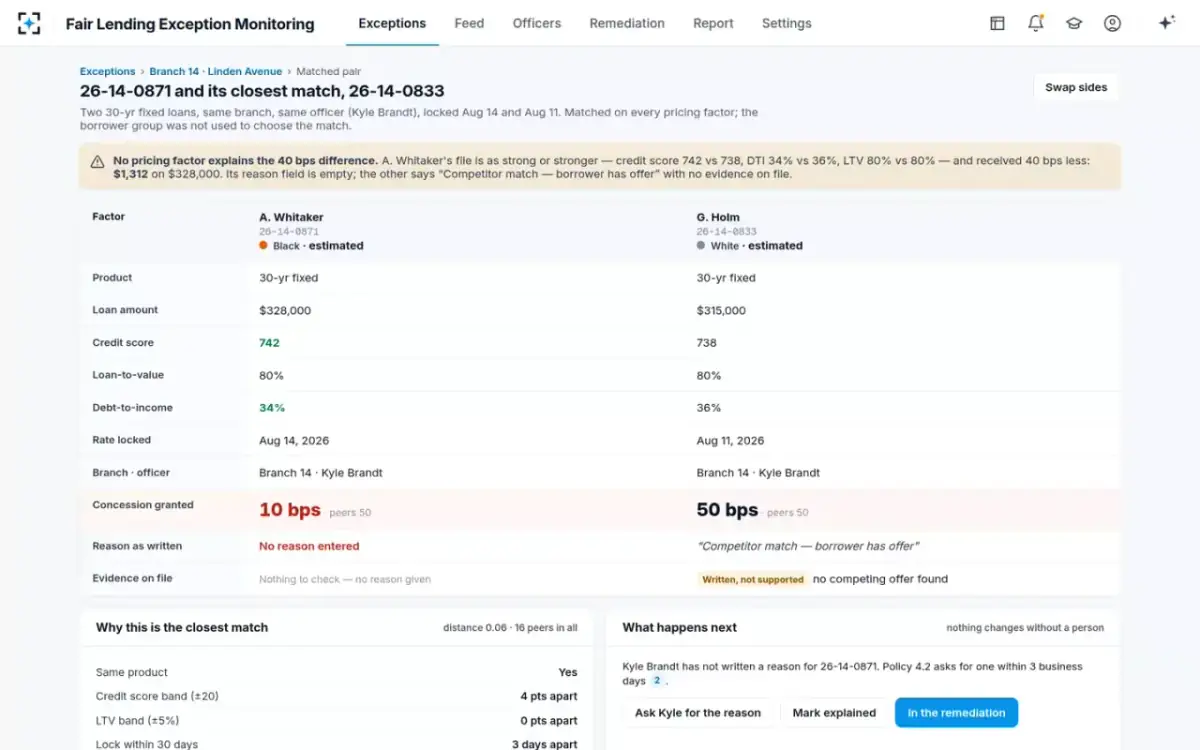Click the orange dot beside Black estimated
Screen dimensions: 1200x750
(263, 245)
